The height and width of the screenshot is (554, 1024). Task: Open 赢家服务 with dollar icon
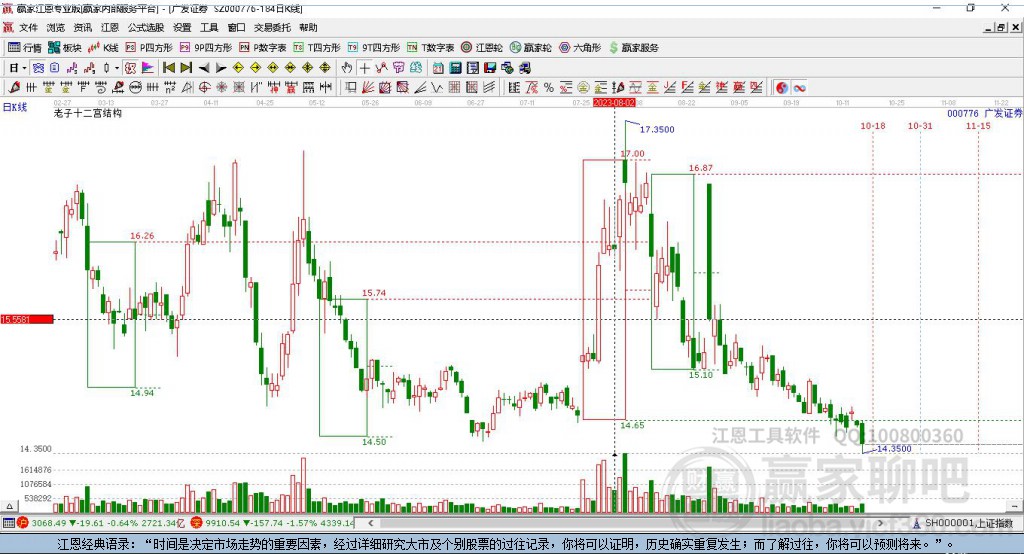(x=633, y=48)
